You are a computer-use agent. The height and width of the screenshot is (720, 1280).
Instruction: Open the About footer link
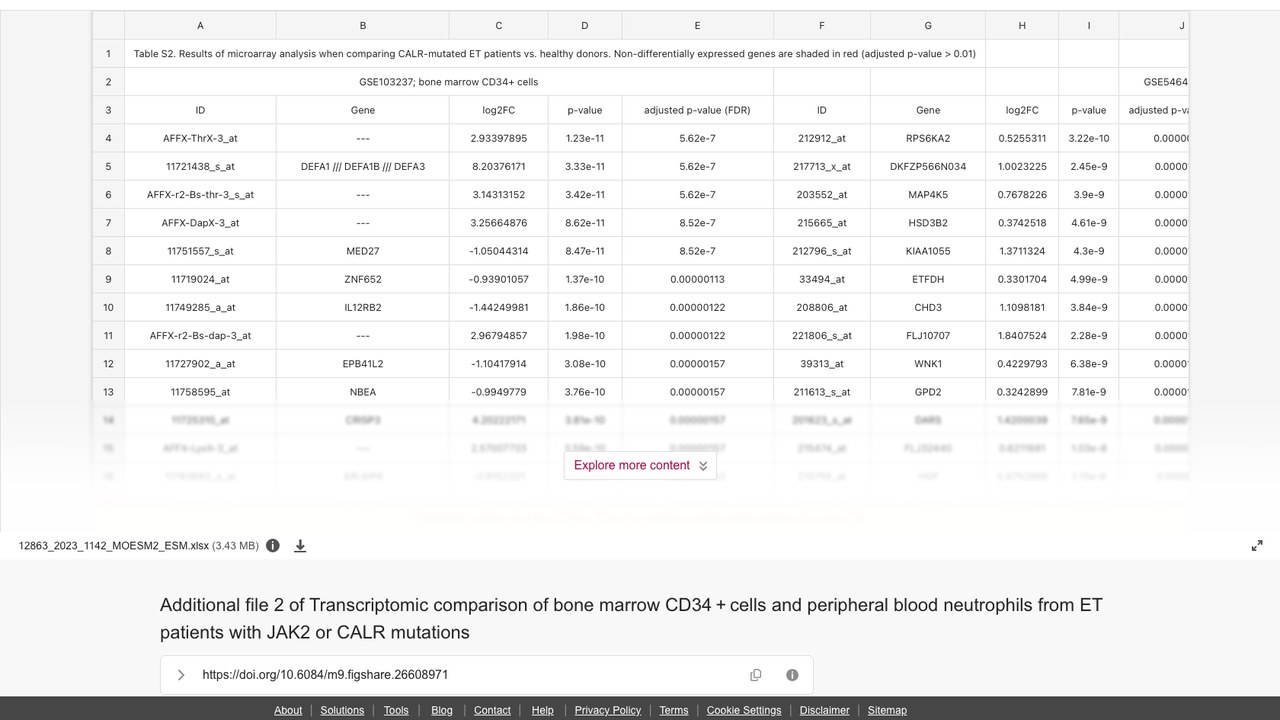tap(288, 710)
